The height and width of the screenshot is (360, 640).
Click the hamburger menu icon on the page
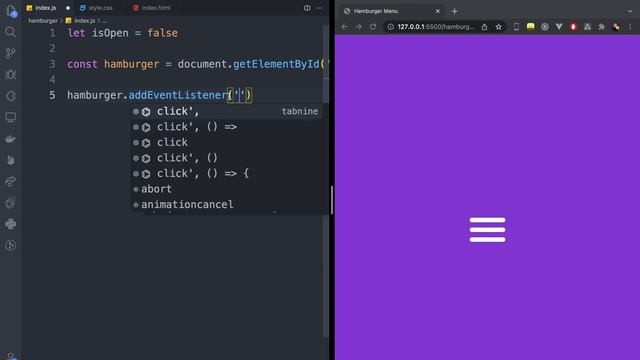click(x=487, y=229)
